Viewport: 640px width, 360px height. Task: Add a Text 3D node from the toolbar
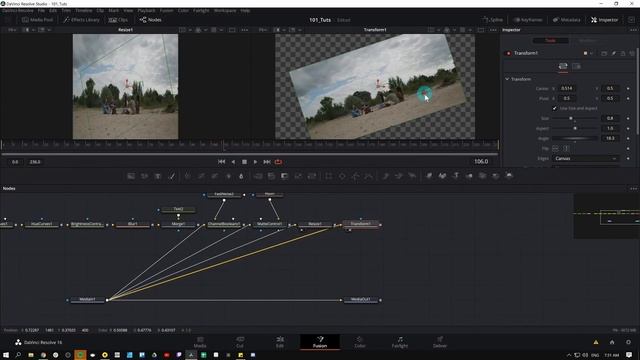point(456,176)
